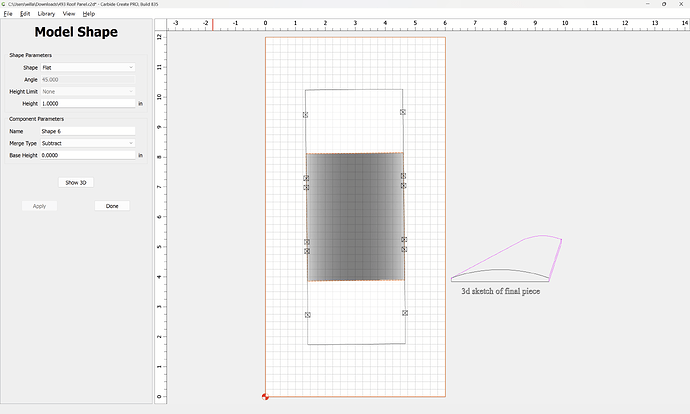Open the Merge Type dropdown
Viewport: 690px width, 414px height.
(x=87, y=143)
